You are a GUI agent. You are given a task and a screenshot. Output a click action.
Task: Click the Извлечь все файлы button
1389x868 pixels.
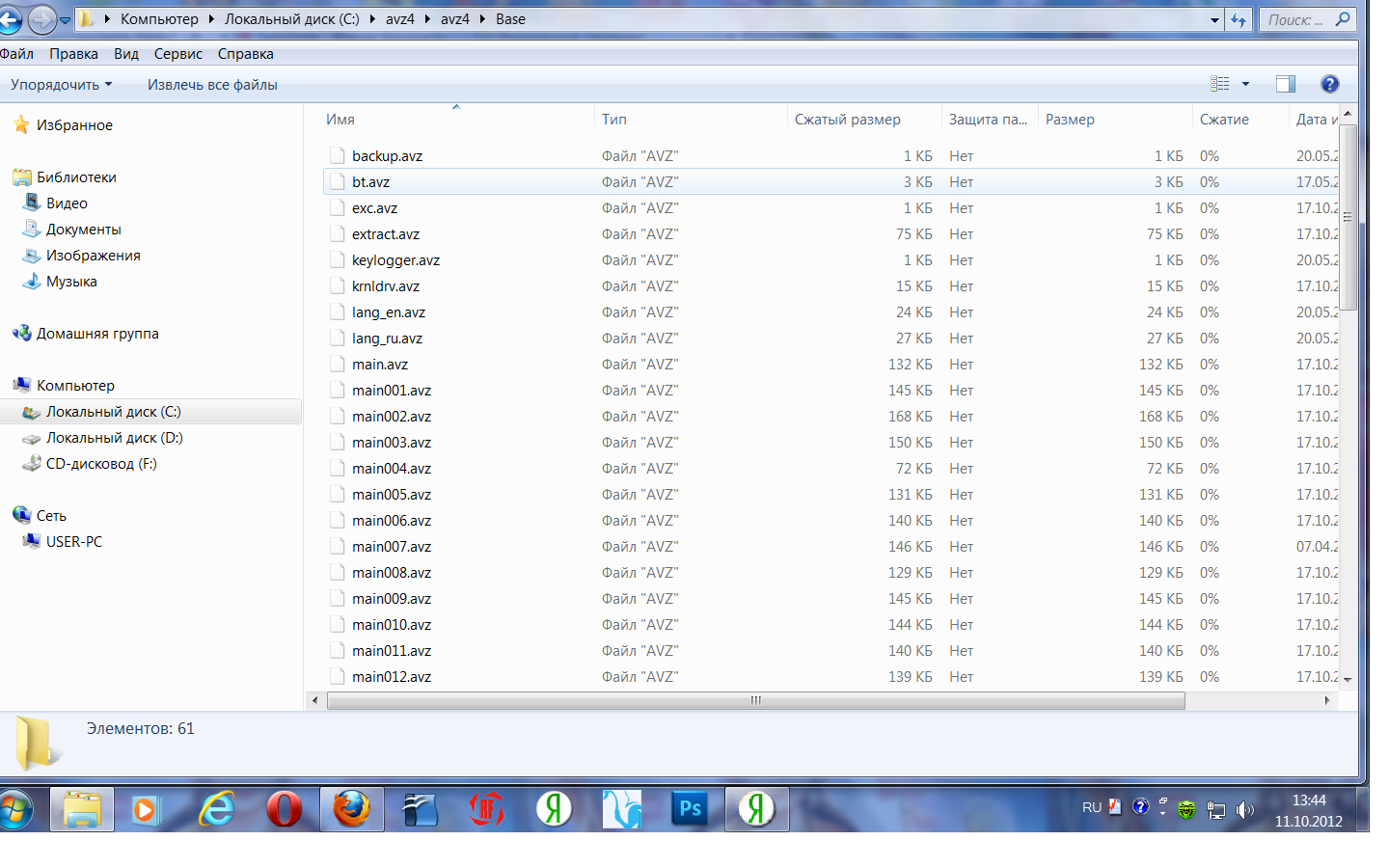[212, 84]
